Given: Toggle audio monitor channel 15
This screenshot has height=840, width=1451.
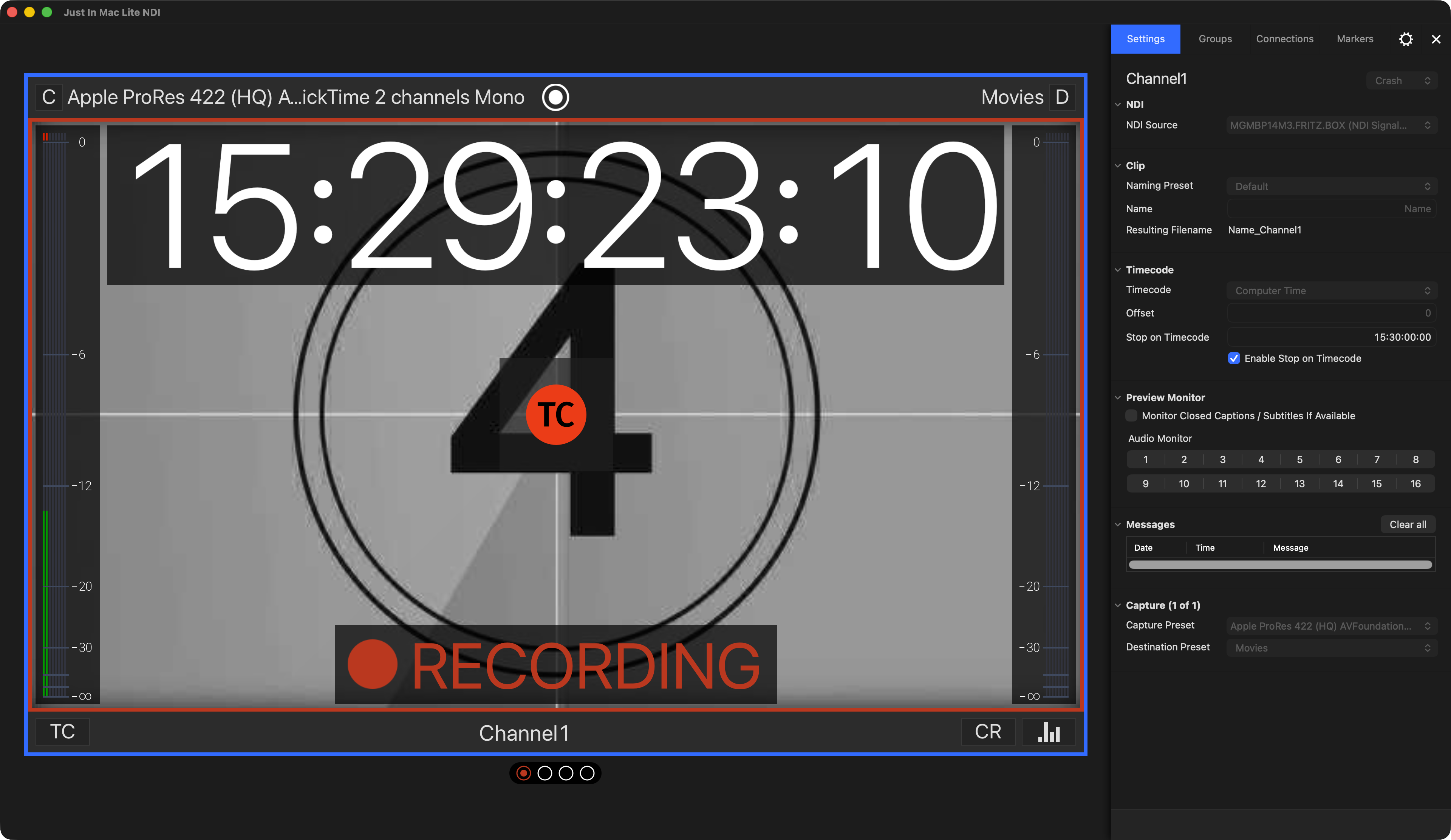Looking at the screenshot, I should pos(1377,484).
